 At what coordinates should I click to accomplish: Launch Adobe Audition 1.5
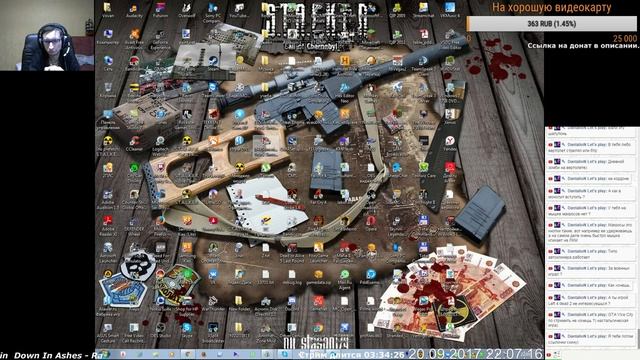[108, 199]
